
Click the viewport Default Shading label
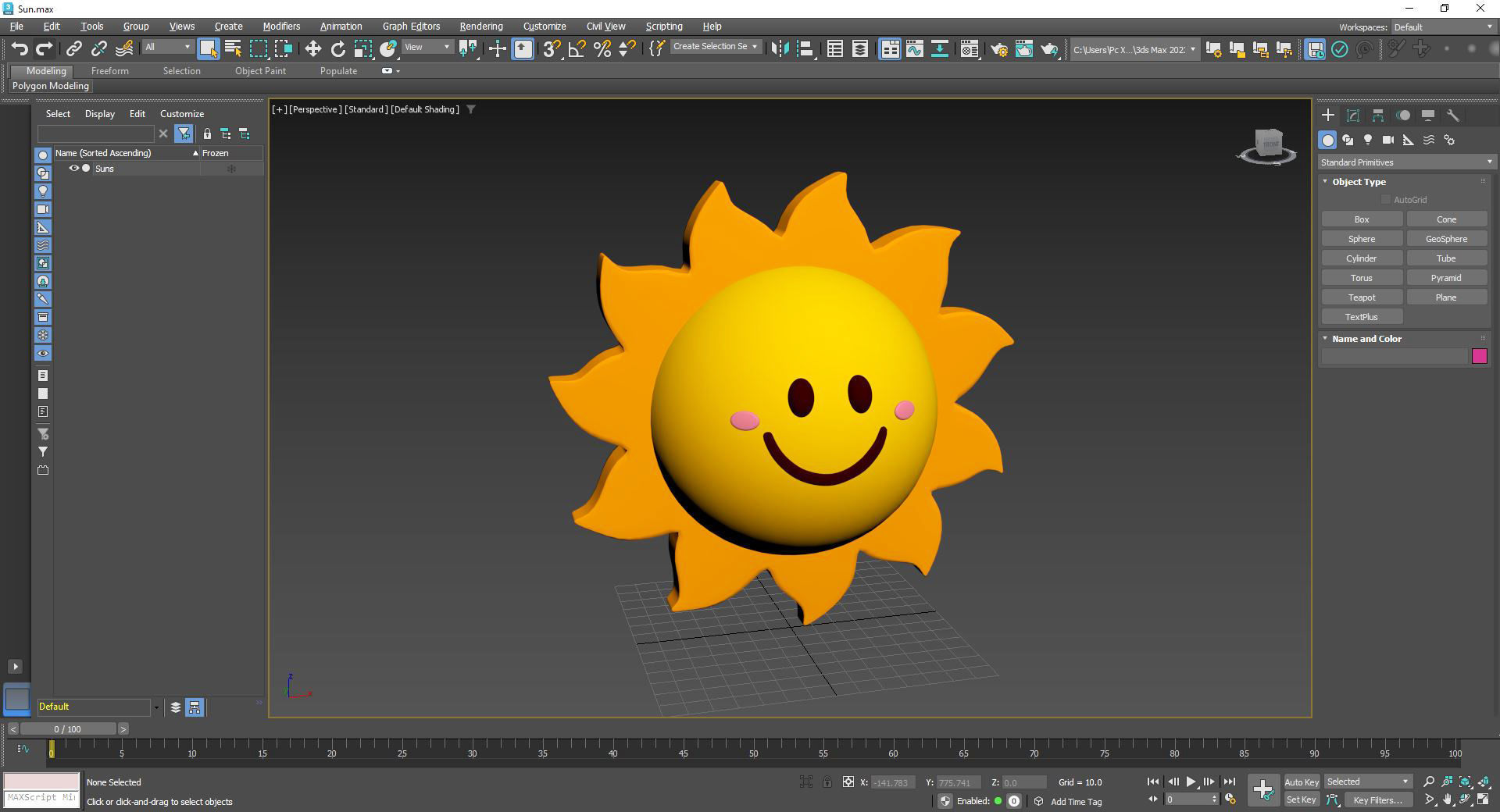point(425,110)
